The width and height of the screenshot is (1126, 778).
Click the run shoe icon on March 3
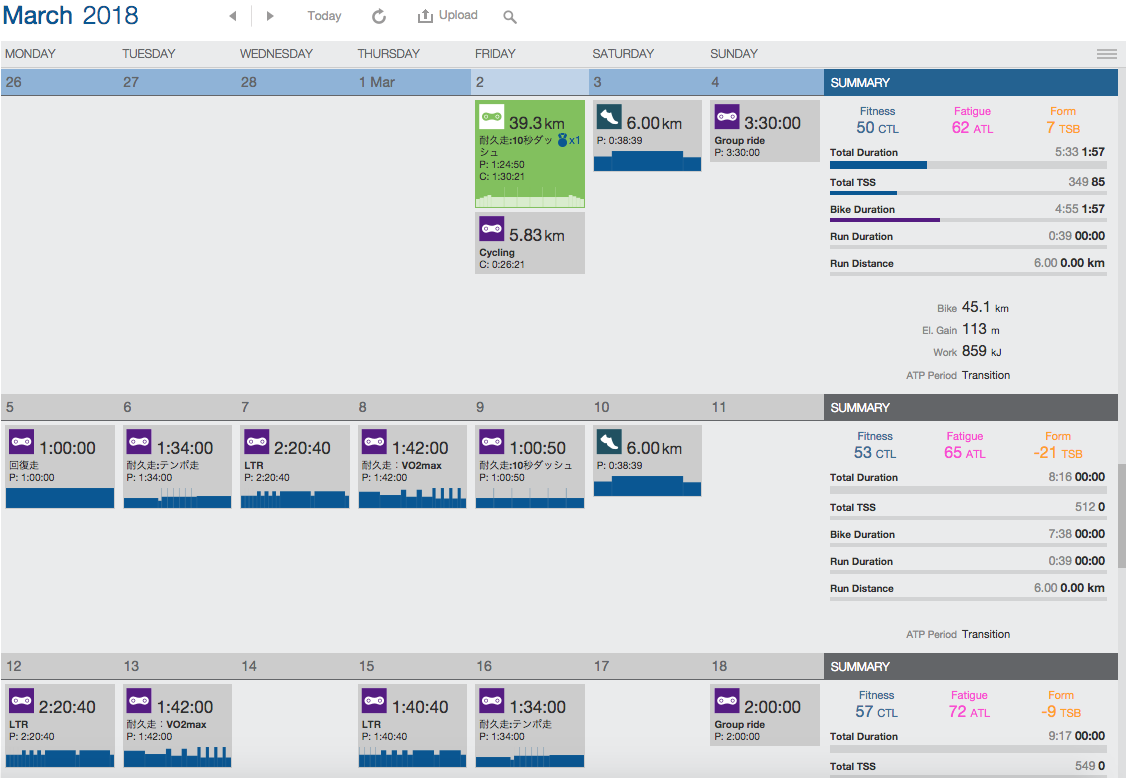(x=609, y=116)
